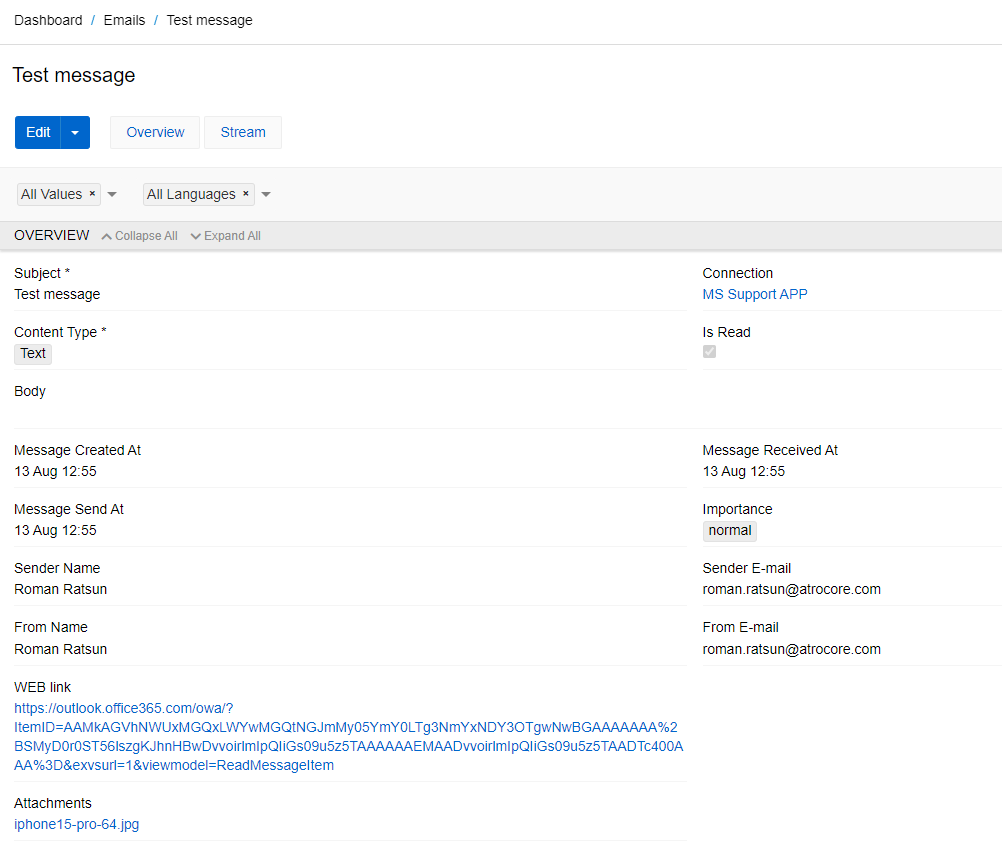This screenshot has height=847, width=1002.
Task: Click the caret next to All Languages
Action: [266, 195]
